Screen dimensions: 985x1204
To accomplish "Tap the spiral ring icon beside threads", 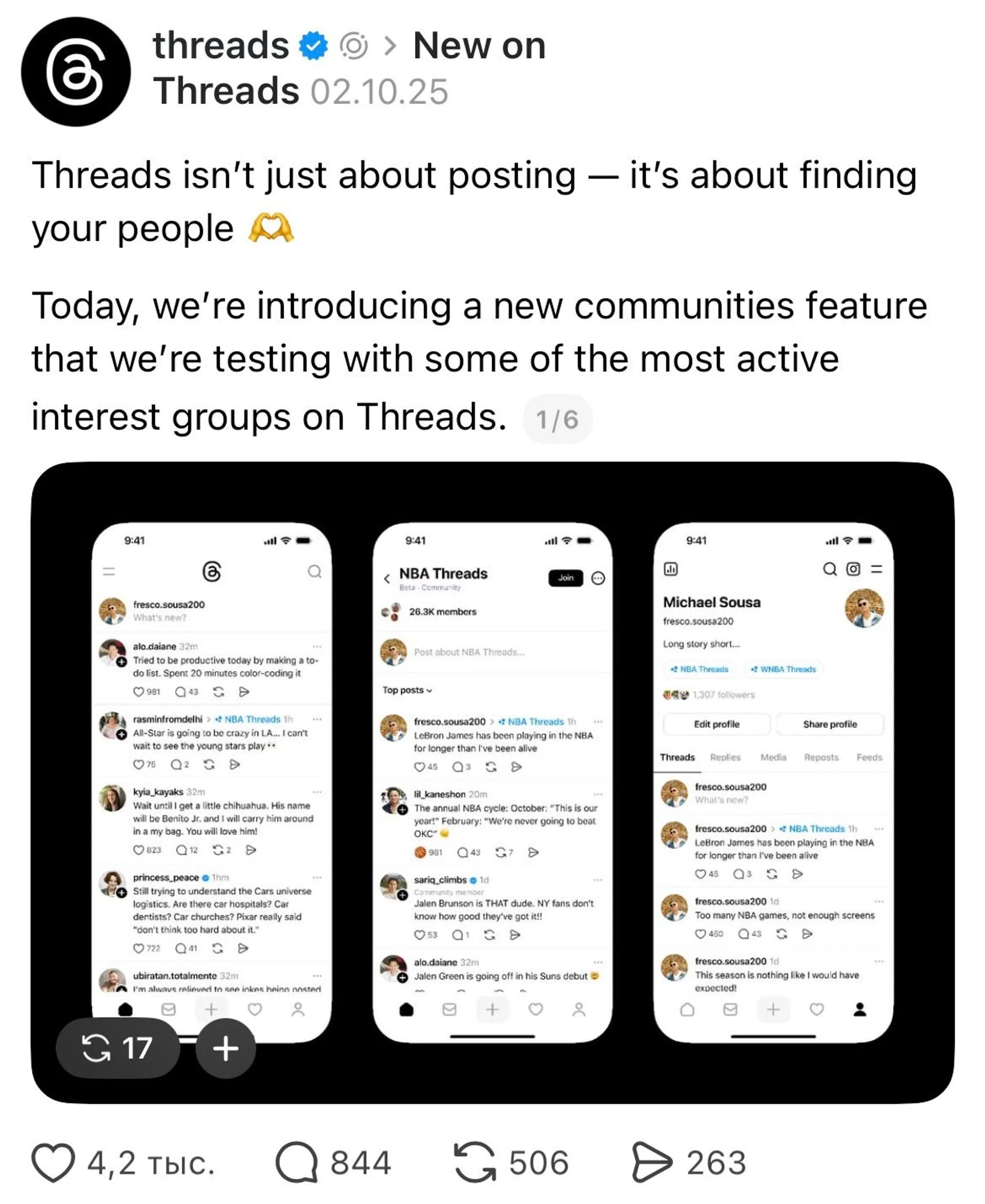I will pos(353,46).
